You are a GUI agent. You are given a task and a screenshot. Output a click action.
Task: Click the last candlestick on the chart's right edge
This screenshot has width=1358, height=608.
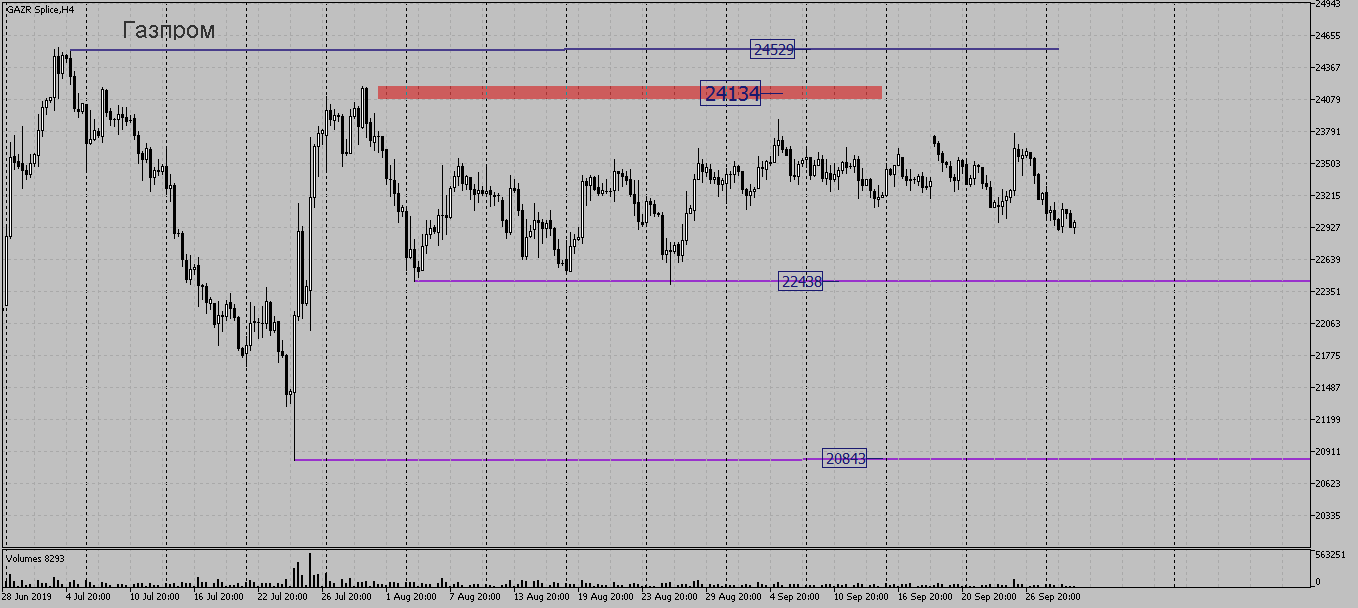[1074, 227]
